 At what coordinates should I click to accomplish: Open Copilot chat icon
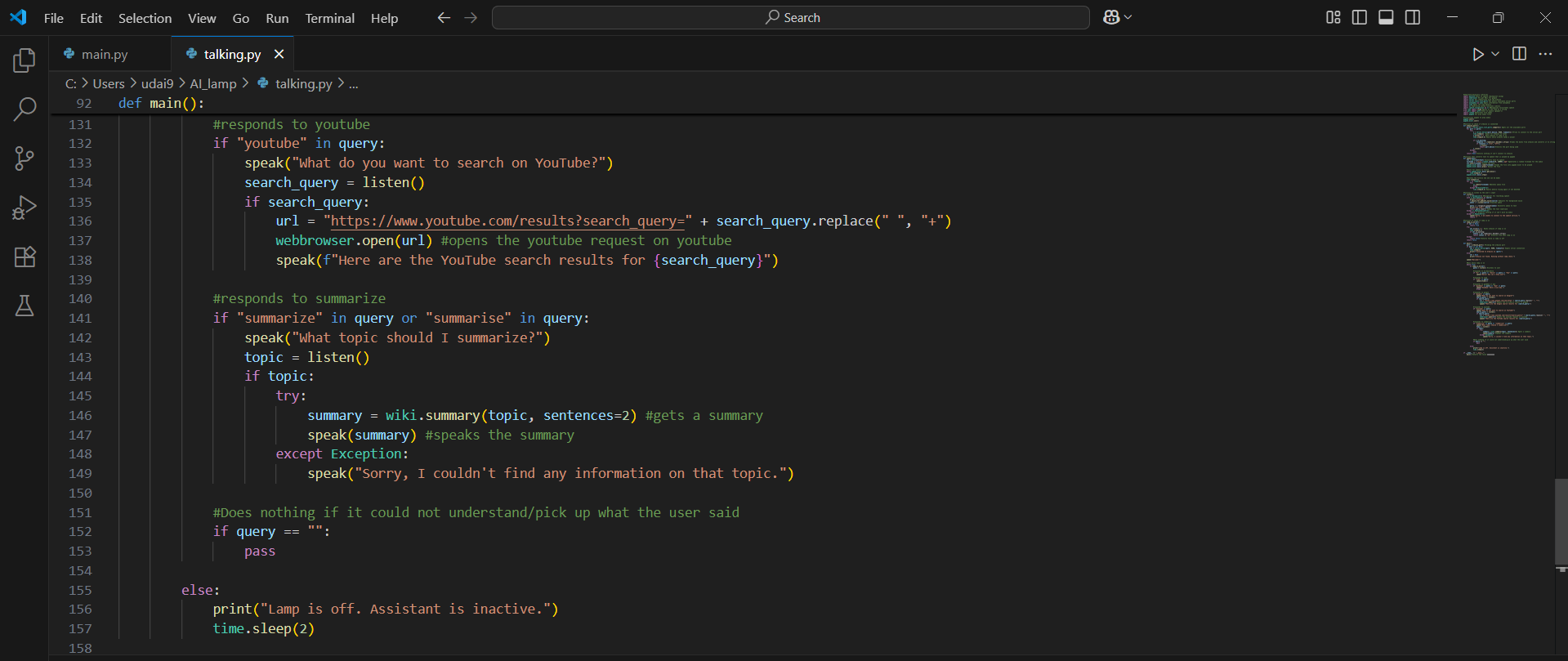click(x=1111, y=17)
